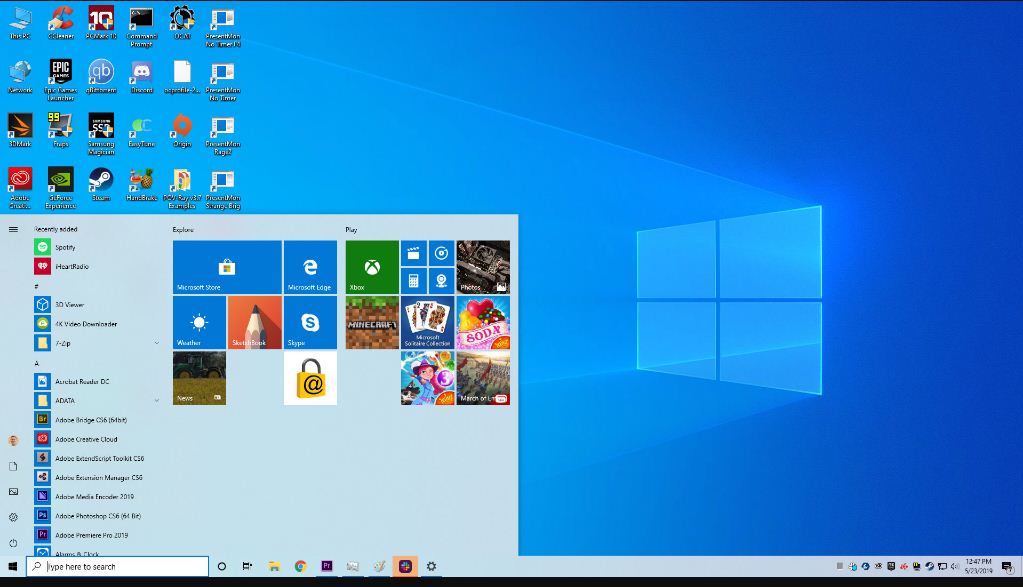1023x587 pixels.
Task: Launch Adobe Bridge CS6 (64bit)
Action: pos(97,420)
